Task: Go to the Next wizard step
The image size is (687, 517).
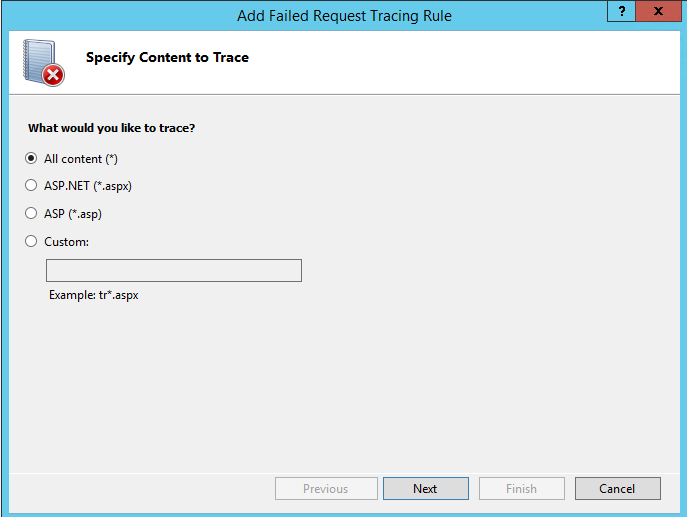Action: click(425, 489)
